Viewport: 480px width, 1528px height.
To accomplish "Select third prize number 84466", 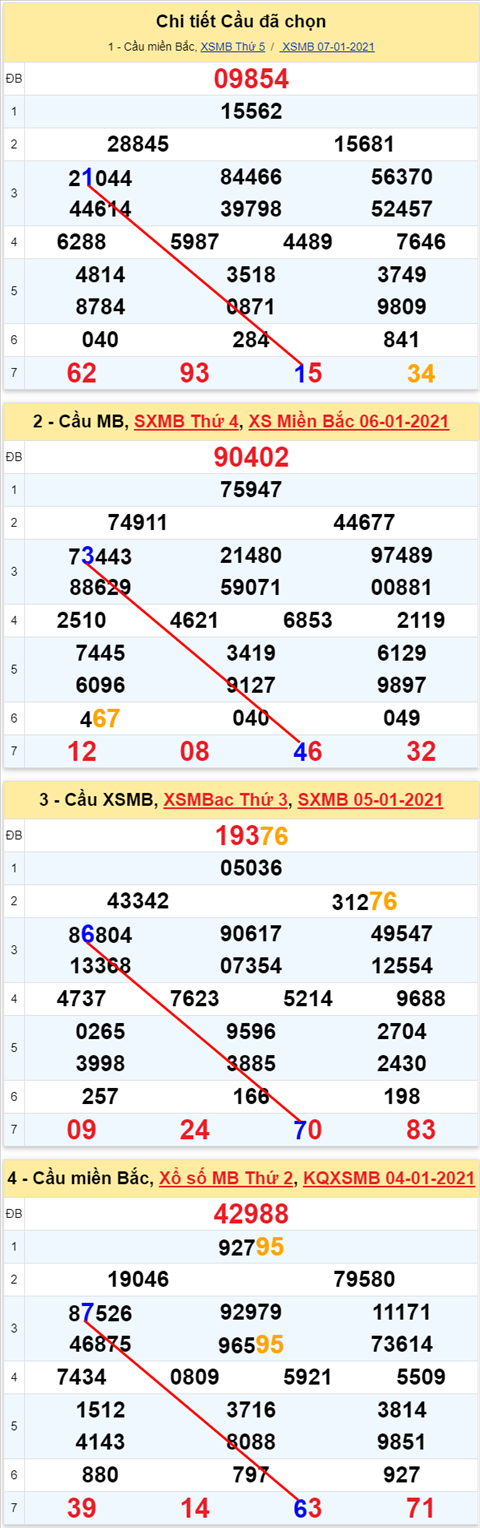I will pyautogui.click(x=251, y=177).
